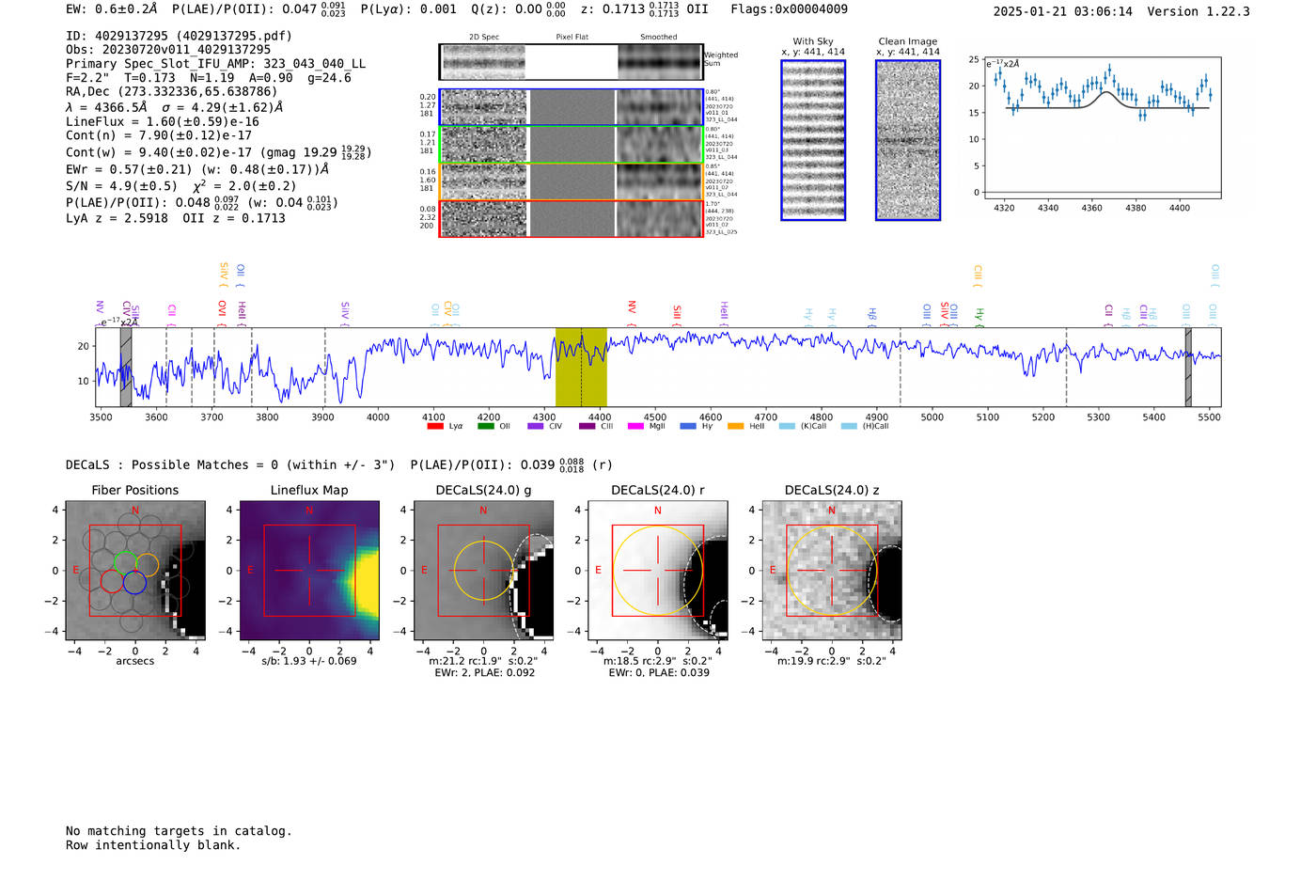
Task: Click the LyA z = 2.5918 line
Action: [176, 218]
